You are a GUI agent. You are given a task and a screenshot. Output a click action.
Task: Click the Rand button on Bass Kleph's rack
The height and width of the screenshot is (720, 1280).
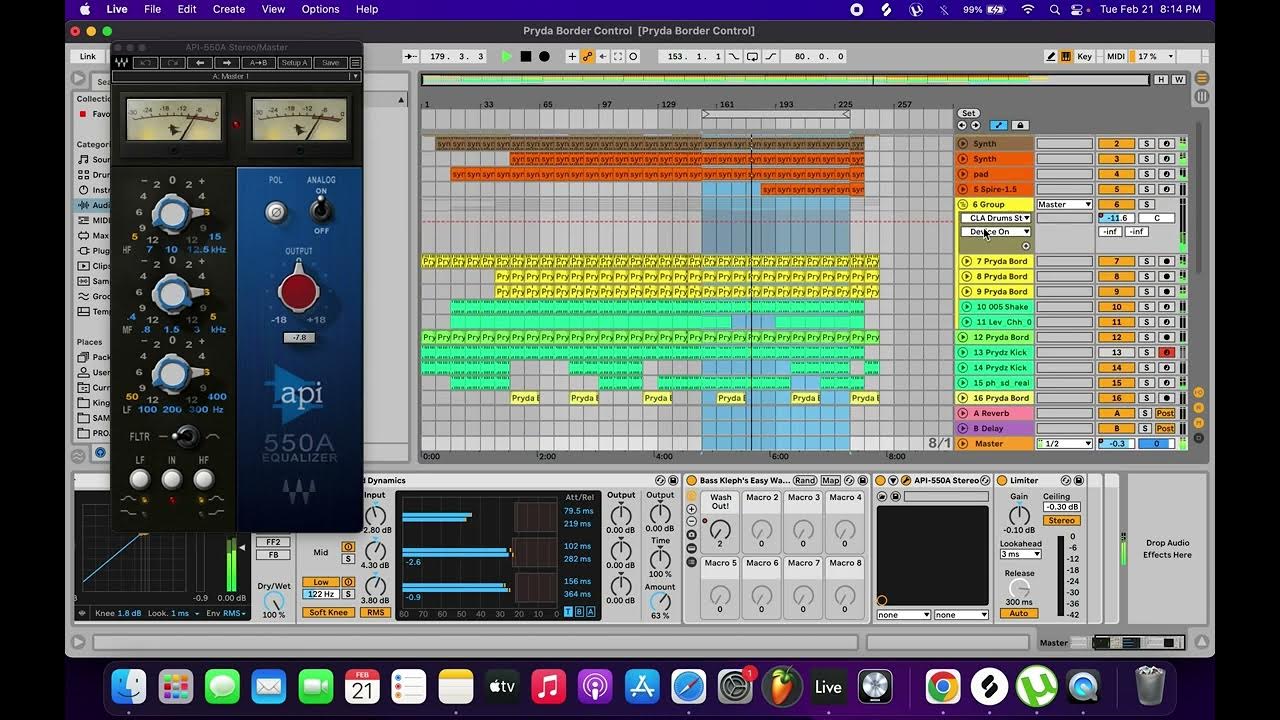coord(805,481)
